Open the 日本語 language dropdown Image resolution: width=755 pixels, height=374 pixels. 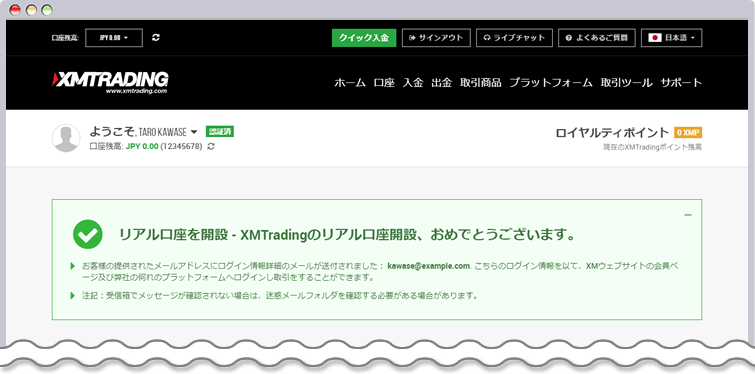(671, 38)
